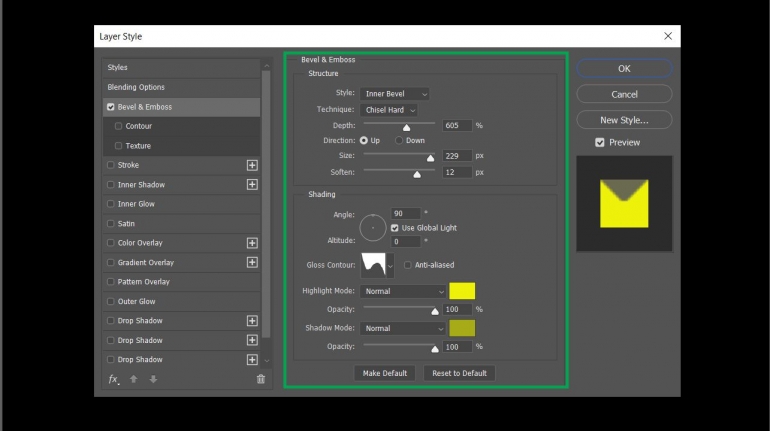The height and width of the screenshot is (431, 770).
Task: Click the trash icon to delete effect
Action: (261, 379)
